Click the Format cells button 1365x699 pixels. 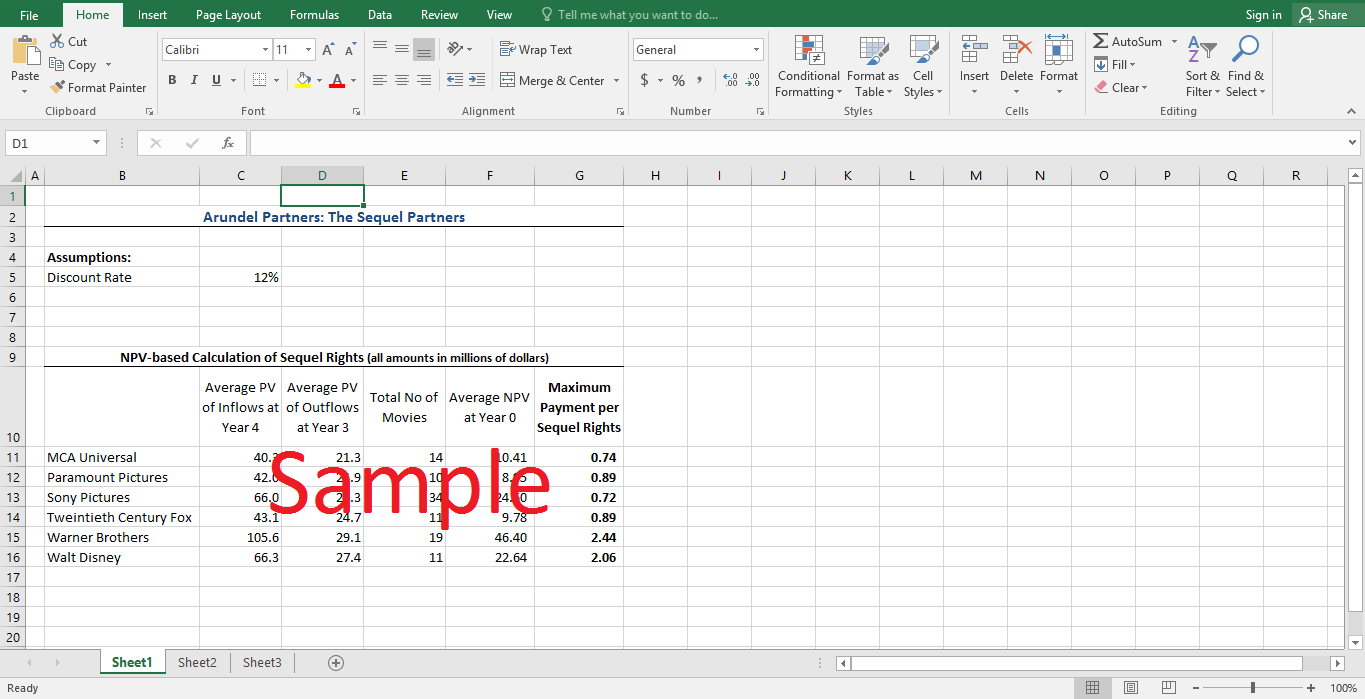(1059, 66)
